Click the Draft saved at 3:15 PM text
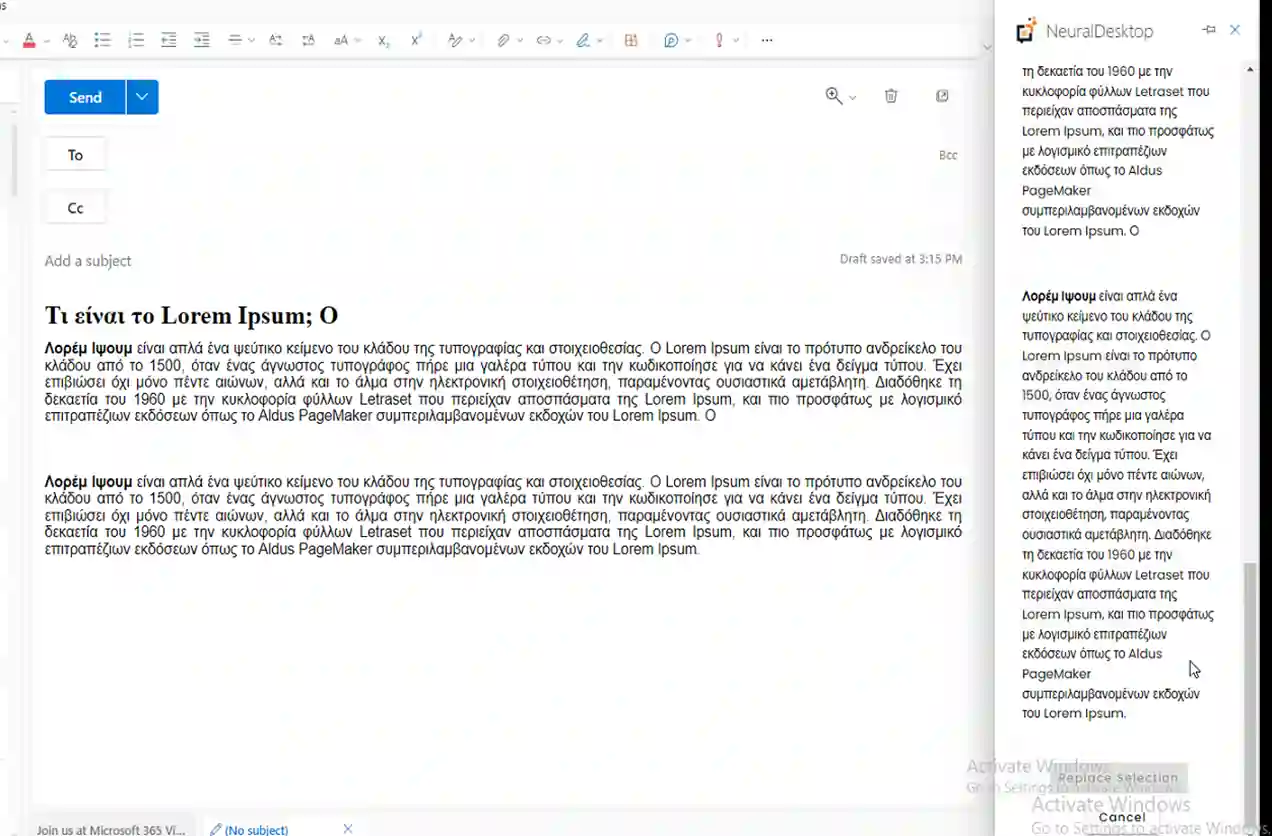The height and width of the screenshot is (836, 1272). point(901,259)
